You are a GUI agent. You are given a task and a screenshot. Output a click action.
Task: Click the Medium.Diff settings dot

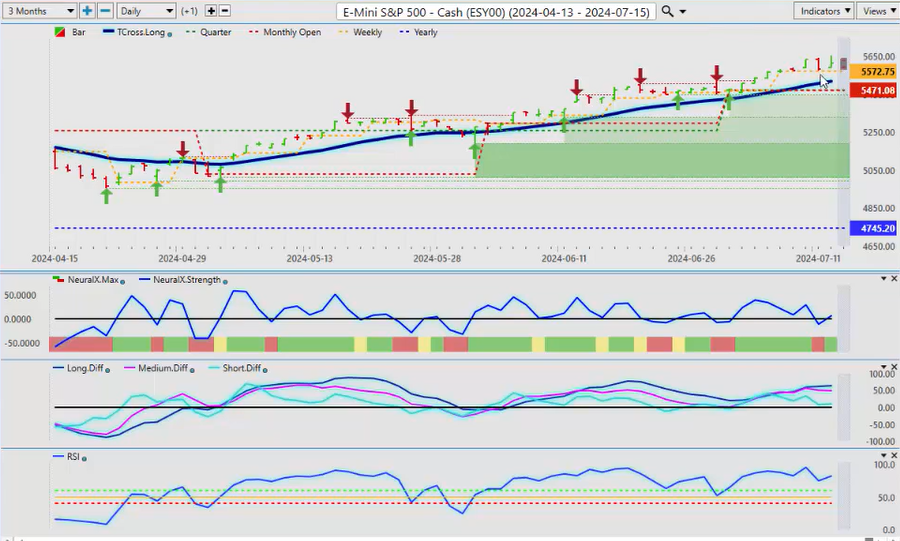pyautogui.click(x=192, y=369)
